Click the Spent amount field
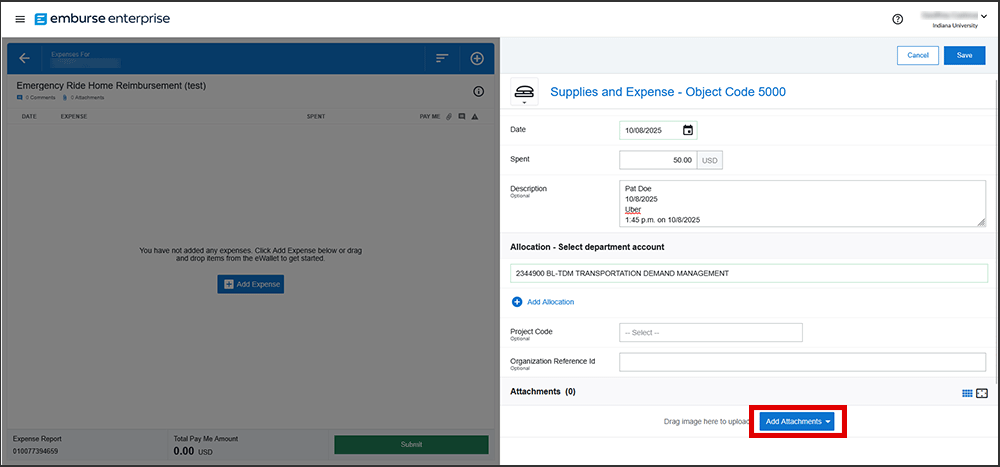The image size is (1000, 467). 657,160
